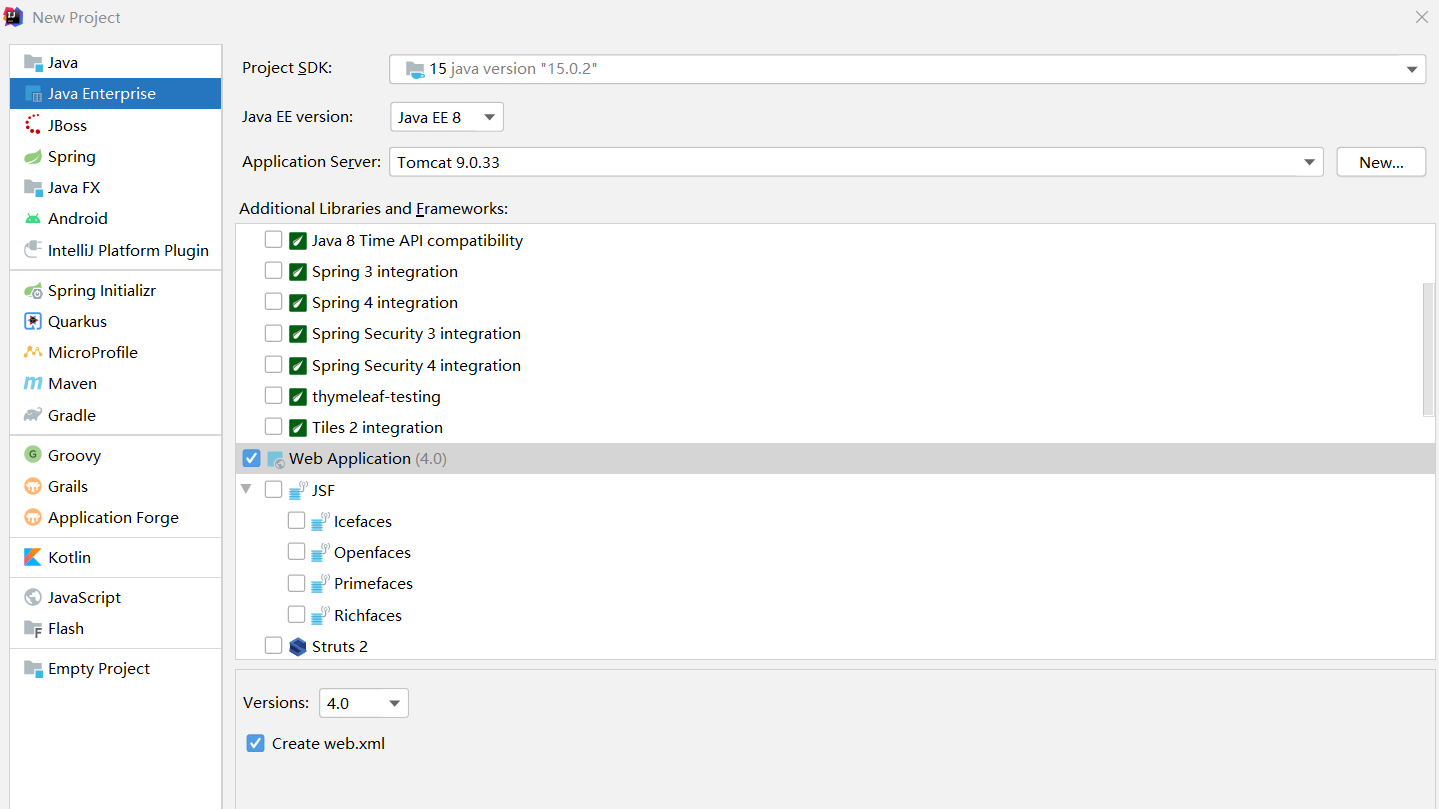Click the Gradle elephant icon
This screenshot has height=809, width=1439.
tap(33, 415)
